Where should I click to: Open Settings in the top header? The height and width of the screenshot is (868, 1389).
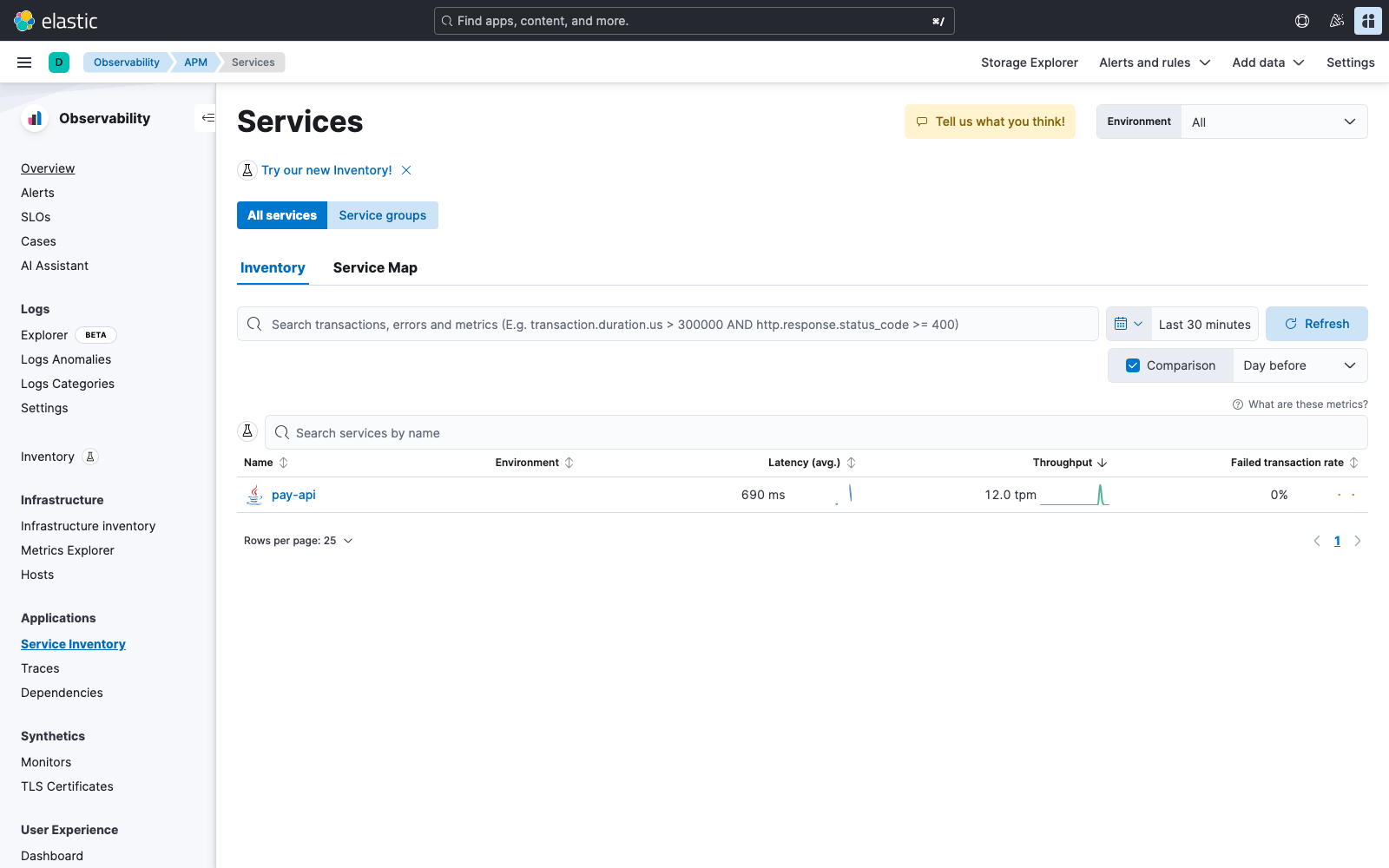click(x=1351, y=62)
